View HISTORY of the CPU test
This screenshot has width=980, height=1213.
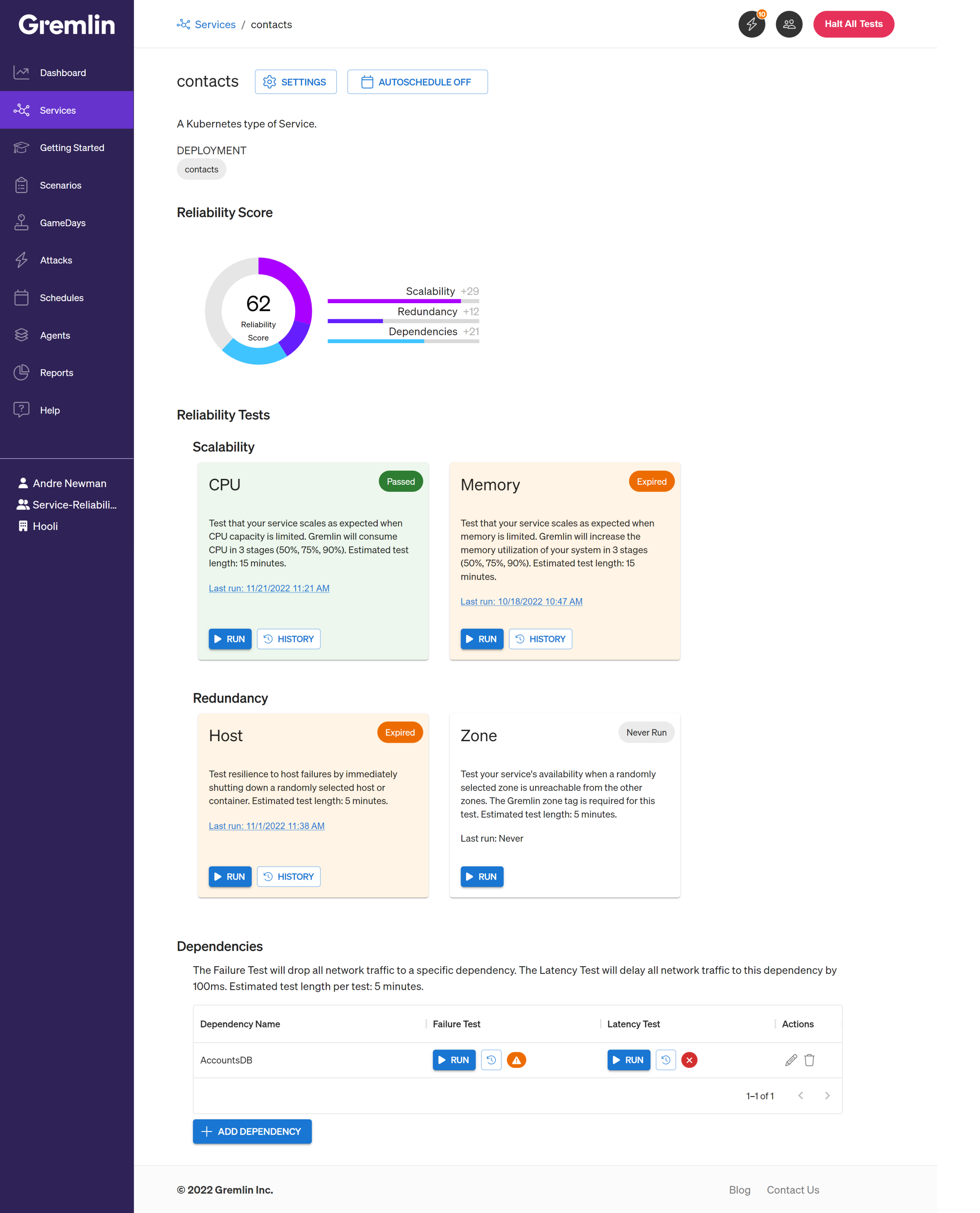[289, 639]
